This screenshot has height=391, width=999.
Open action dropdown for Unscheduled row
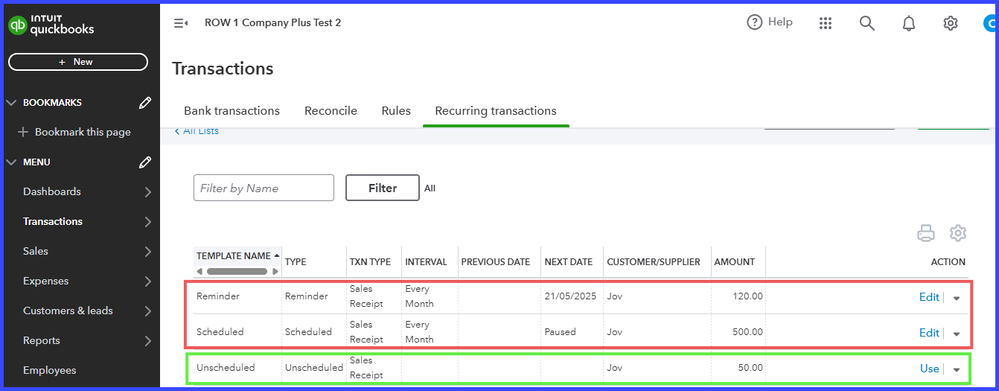(956, 369)
